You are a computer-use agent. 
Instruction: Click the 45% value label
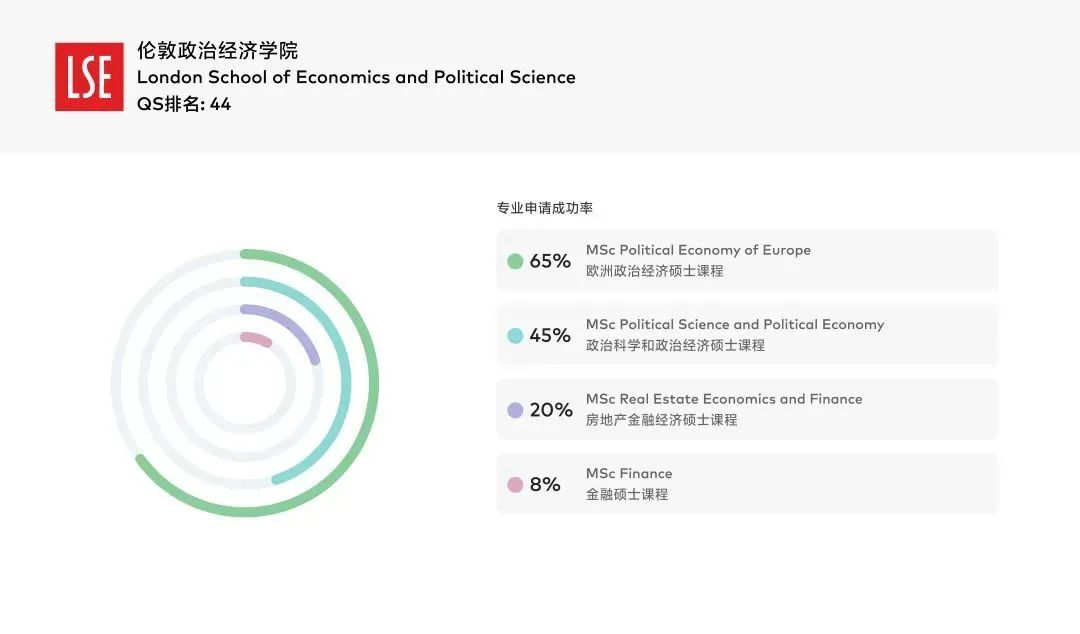tap(550, 336)
